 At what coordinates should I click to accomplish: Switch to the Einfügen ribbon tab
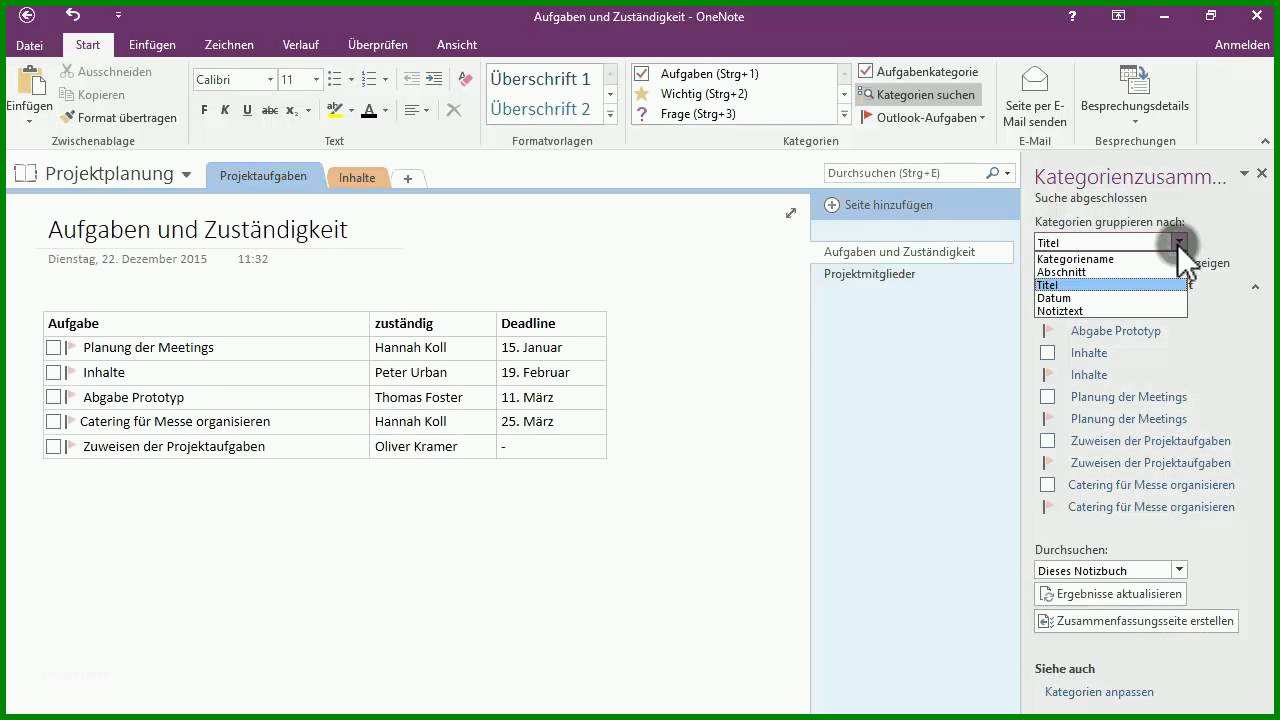pyautogui.click(x=152, y=45)
